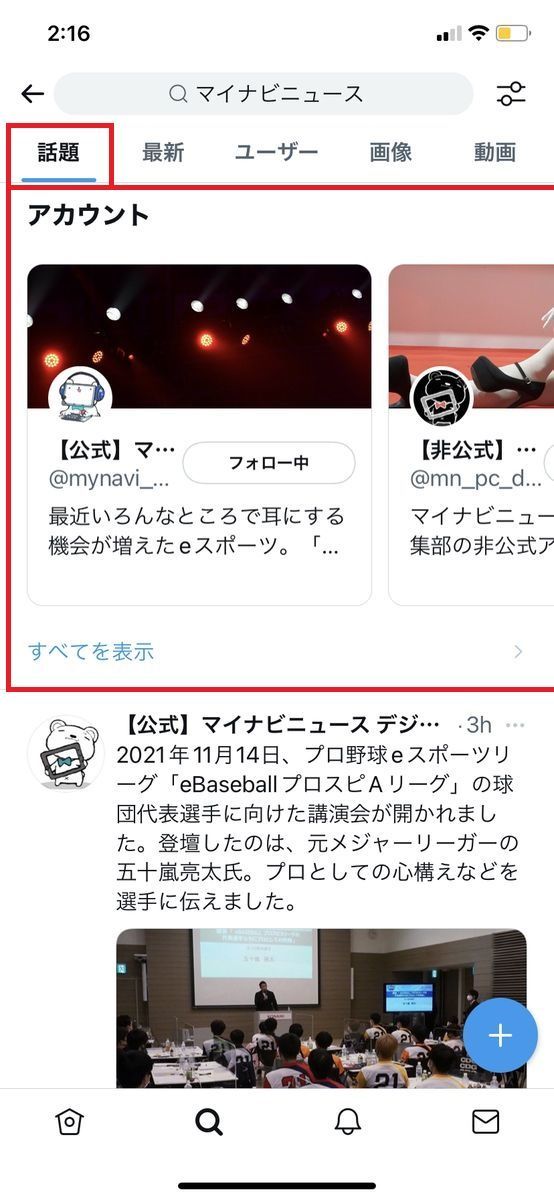Screen dimensions: 554x1200
Task: Expand accounts list via right chevron
Action: coord(518,652)
